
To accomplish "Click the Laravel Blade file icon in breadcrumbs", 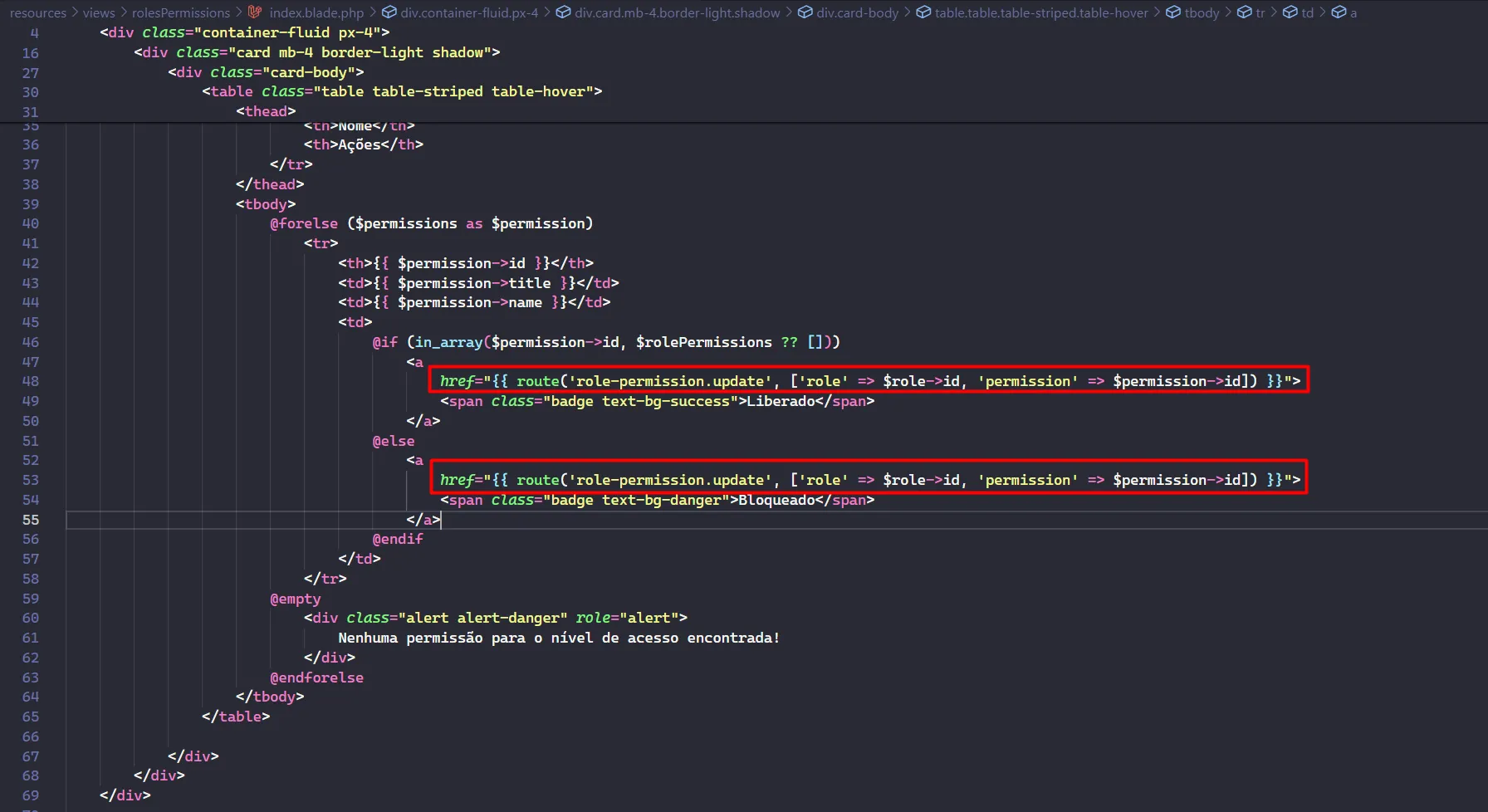I will pyautogui.click(x=255, y=12).
